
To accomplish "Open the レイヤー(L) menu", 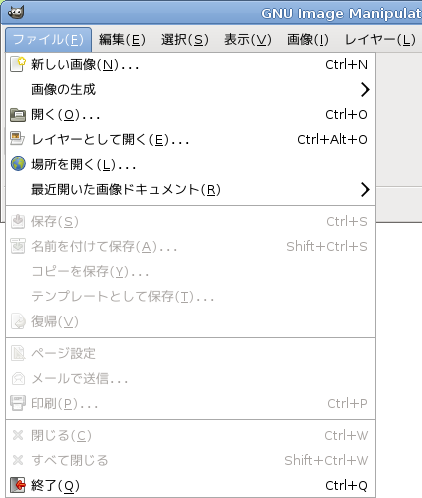I will tap(380, 40).
